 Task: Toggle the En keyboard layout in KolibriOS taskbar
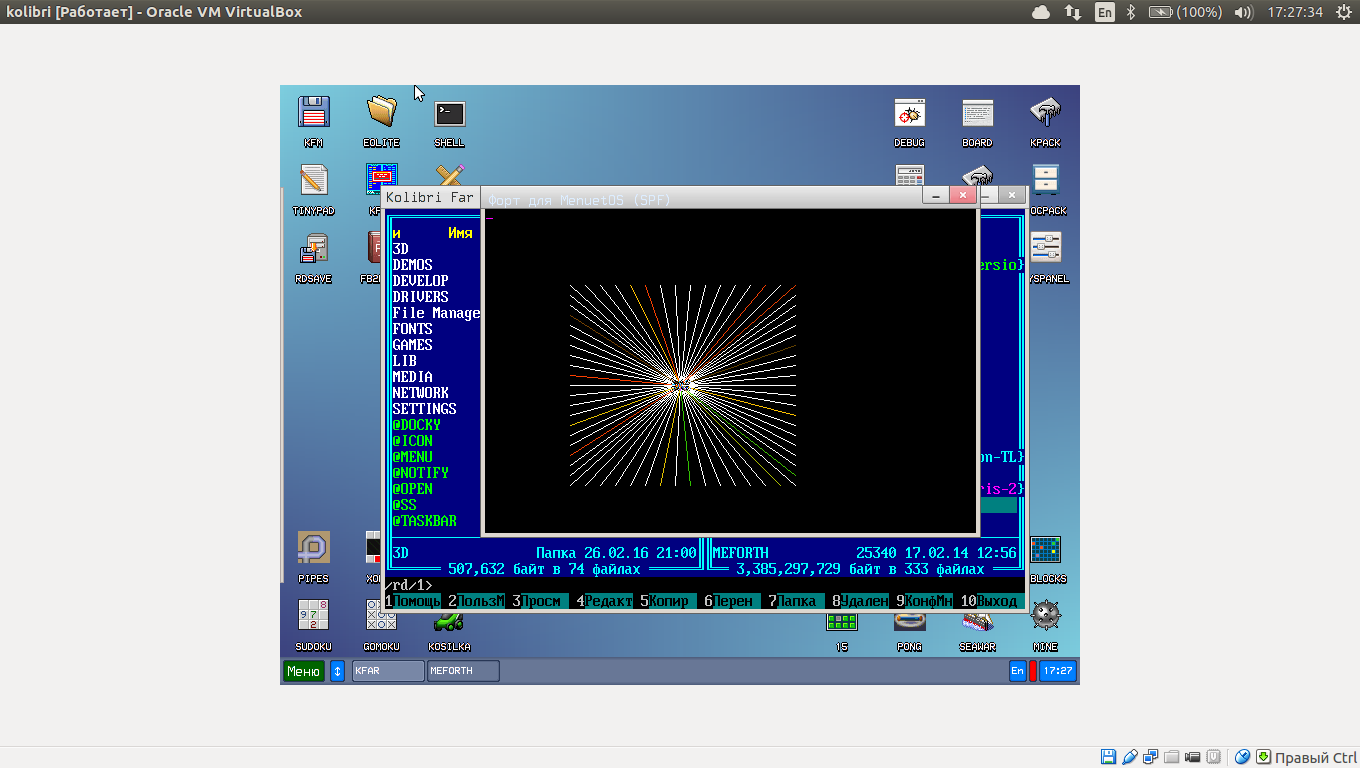1017,671
